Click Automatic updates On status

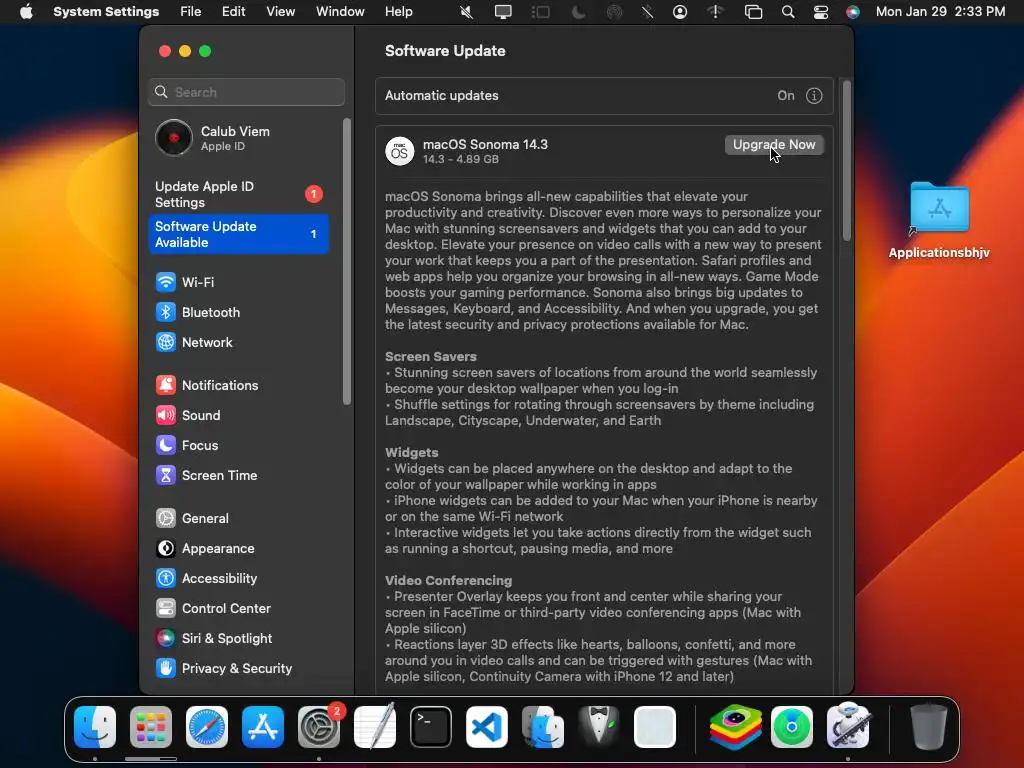(786, 96)
